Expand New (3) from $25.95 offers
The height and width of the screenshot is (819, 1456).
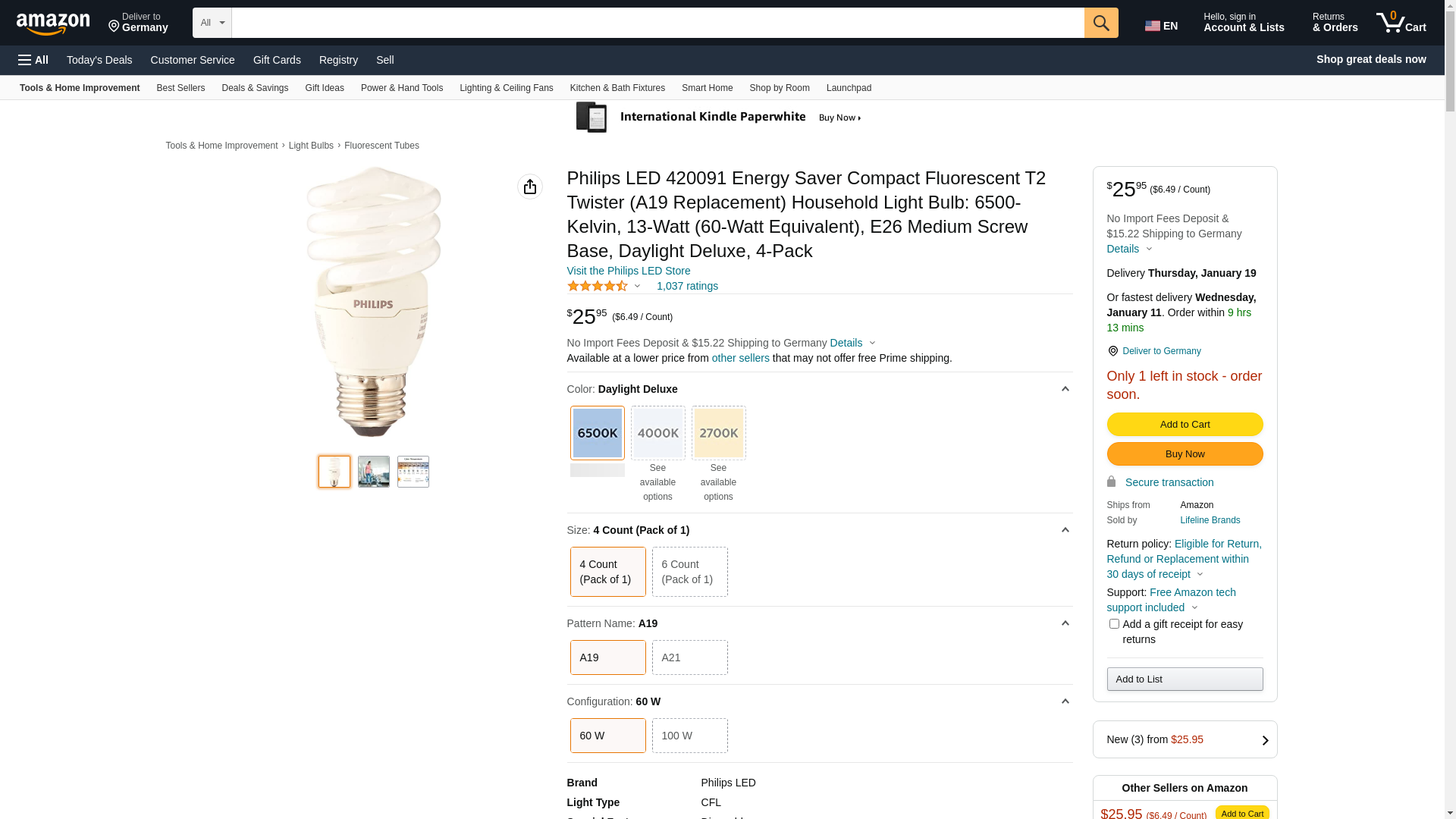[x=1185, y=739]
